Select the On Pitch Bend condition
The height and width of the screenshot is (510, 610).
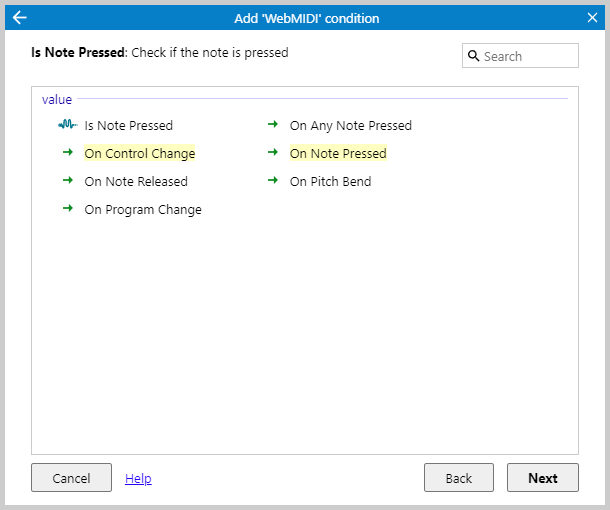coord(330,182)
